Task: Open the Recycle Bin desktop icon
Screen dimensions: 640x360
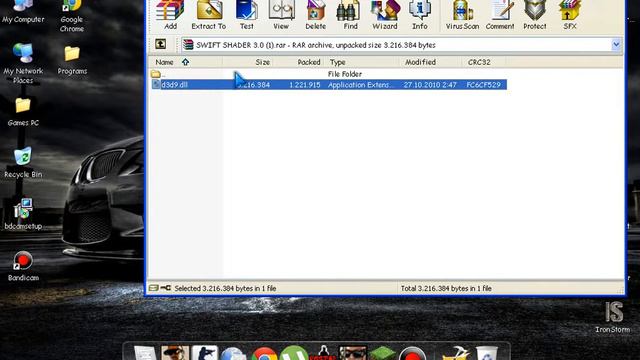Action: (x=23, y=162)
